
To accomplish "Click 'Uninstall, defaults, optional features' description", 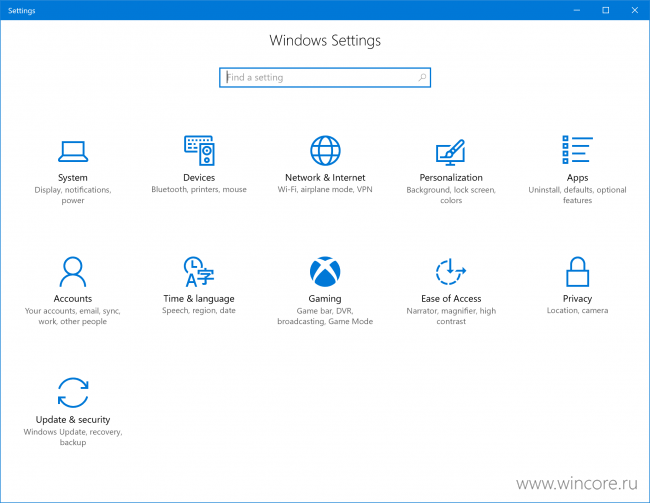I will (577, 195).
